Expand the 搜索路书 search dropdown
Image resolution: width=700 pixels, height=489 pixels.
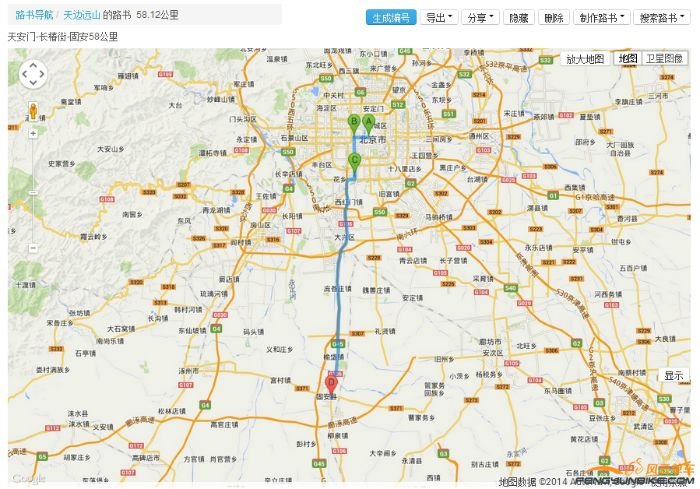[x=659, y=18]
